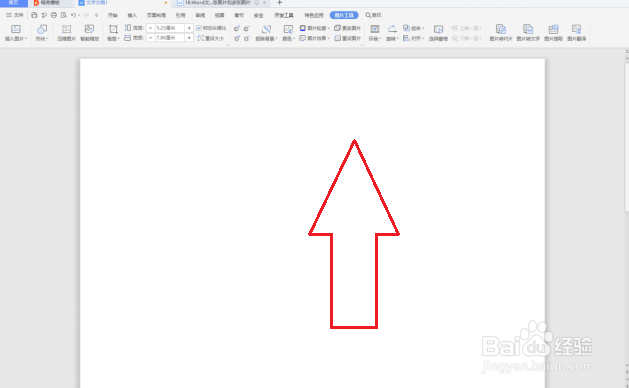Viewport: 629px width, 388px height.
Task: Click the height (高度) value field
Action: [x=169, y=28]
